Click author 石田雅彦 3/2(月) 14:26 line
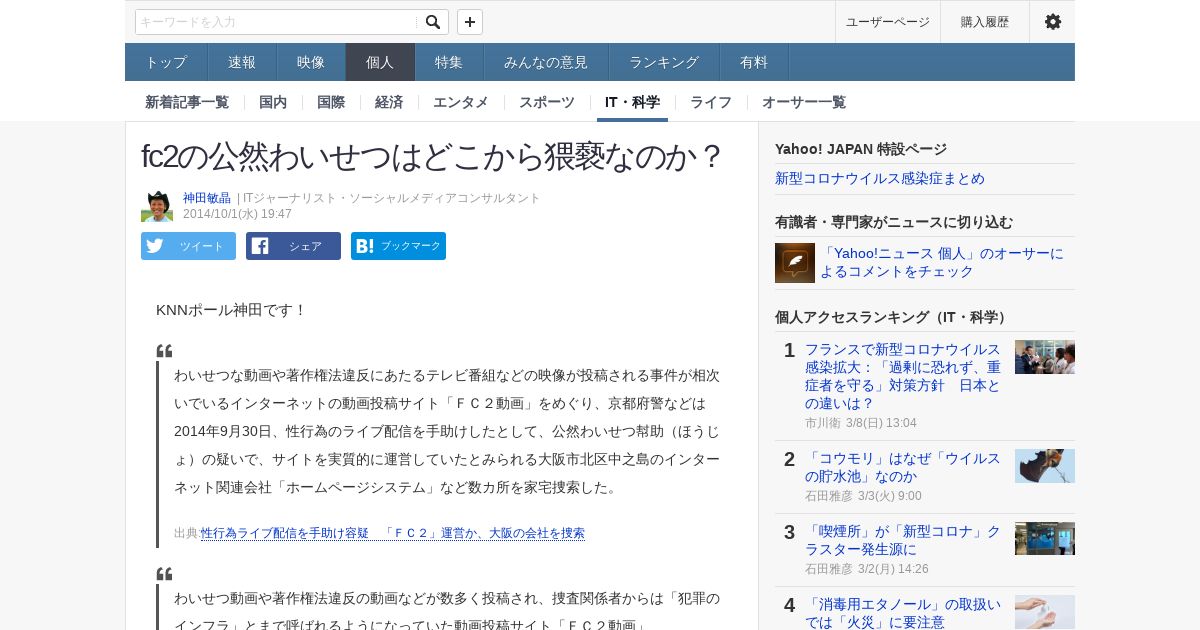Viewport: 1200px width, 630px height. click(x=867, y=569)
